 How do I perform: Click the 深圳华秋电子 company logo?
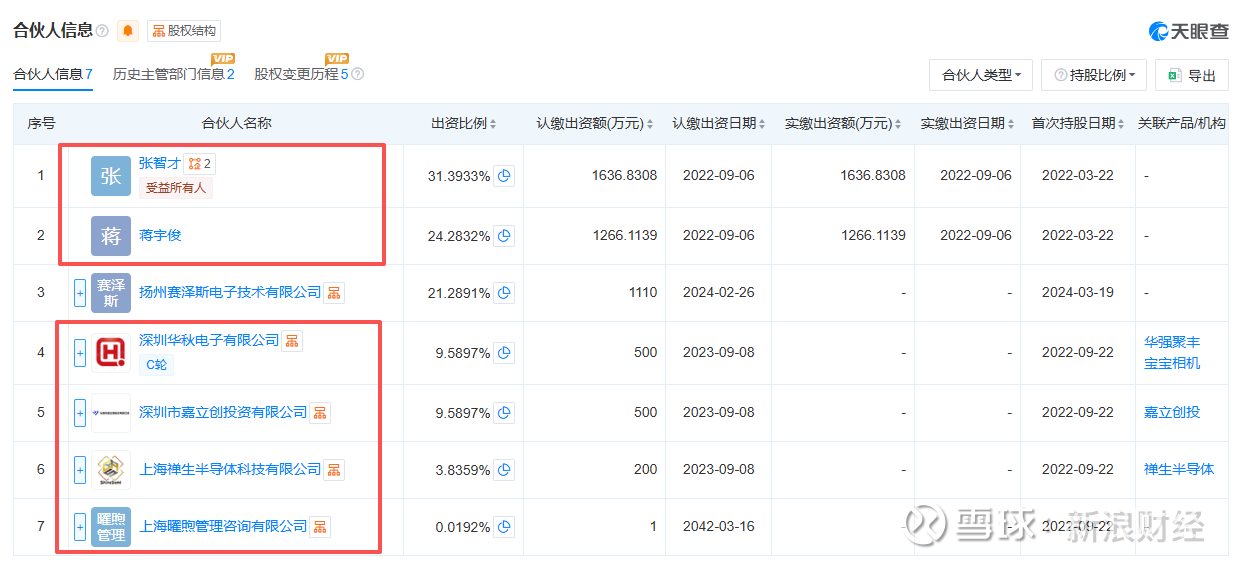[111, 352]
